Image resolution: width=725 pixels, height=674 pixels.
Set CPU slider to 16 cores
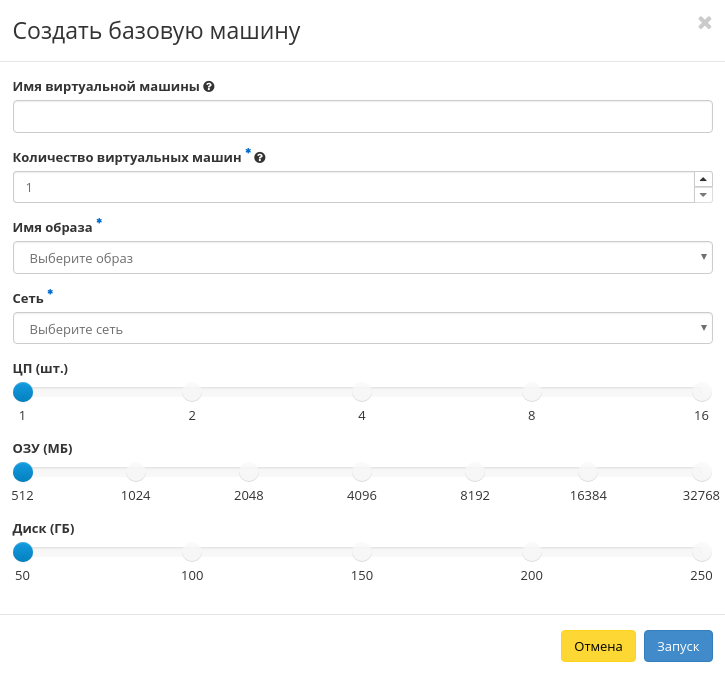702,392
